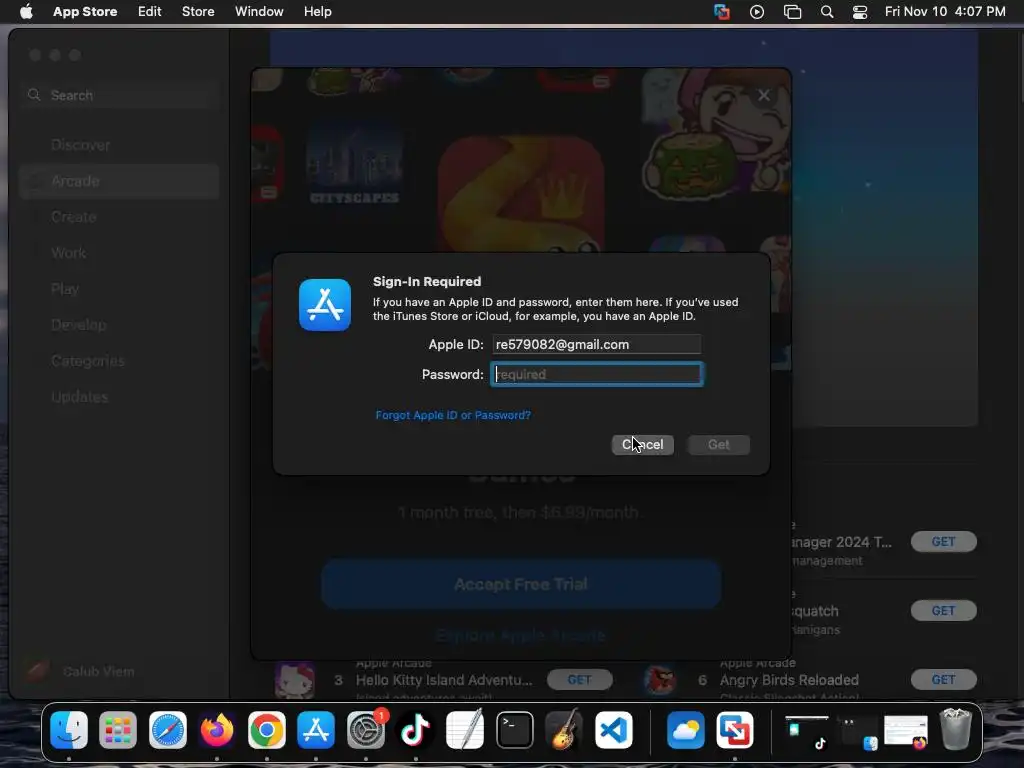Open the Apple menu
Image resolution: width=1024 pixels, height=768 pixels.
point(26,12)
